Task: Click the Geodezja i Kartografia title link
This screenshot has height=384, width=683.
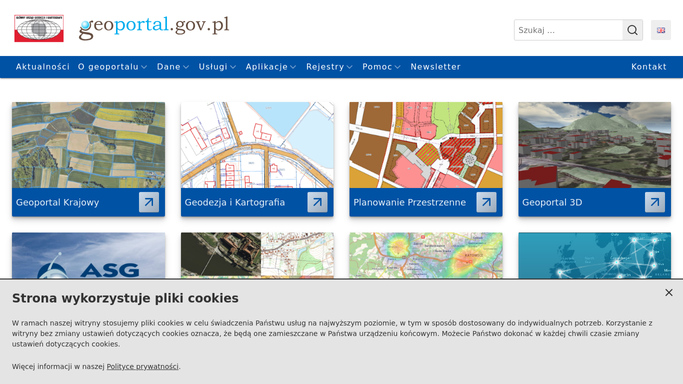Action: click(234, 202)
